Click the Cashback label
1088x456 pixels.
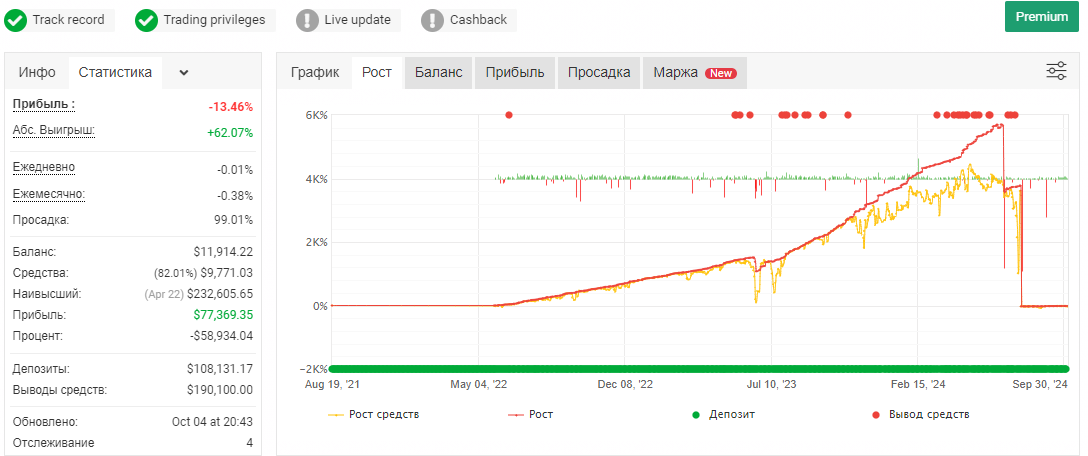(x=478, y=19)
